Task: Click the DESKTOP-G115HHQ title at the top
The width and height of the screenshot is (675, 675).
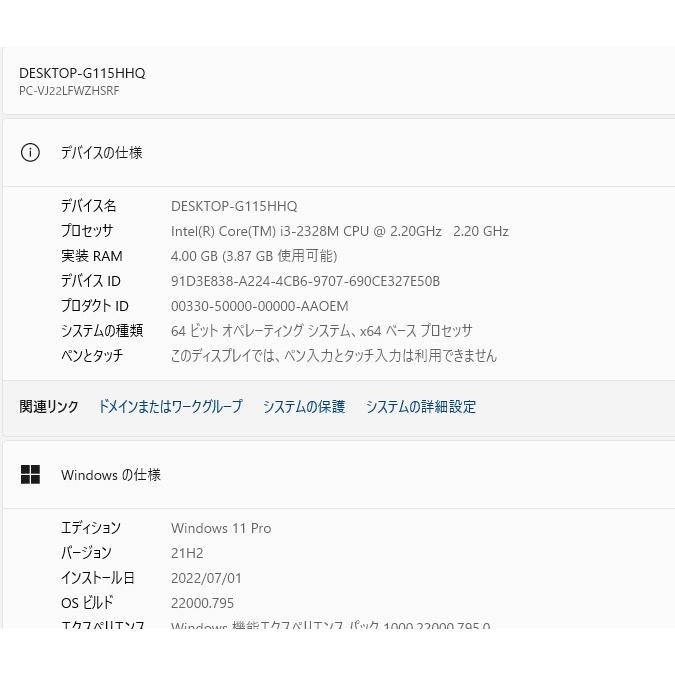Action: pos(82,73)
